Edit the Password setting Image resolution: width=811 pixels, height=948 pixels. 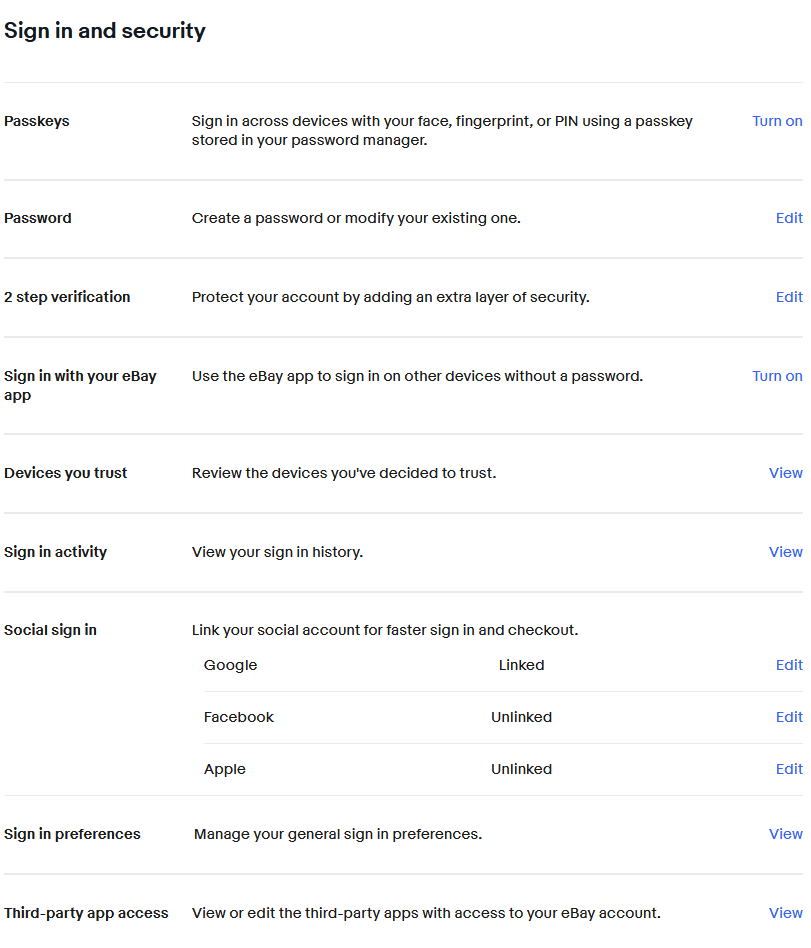pyautogui.click(x=789, y=218)
